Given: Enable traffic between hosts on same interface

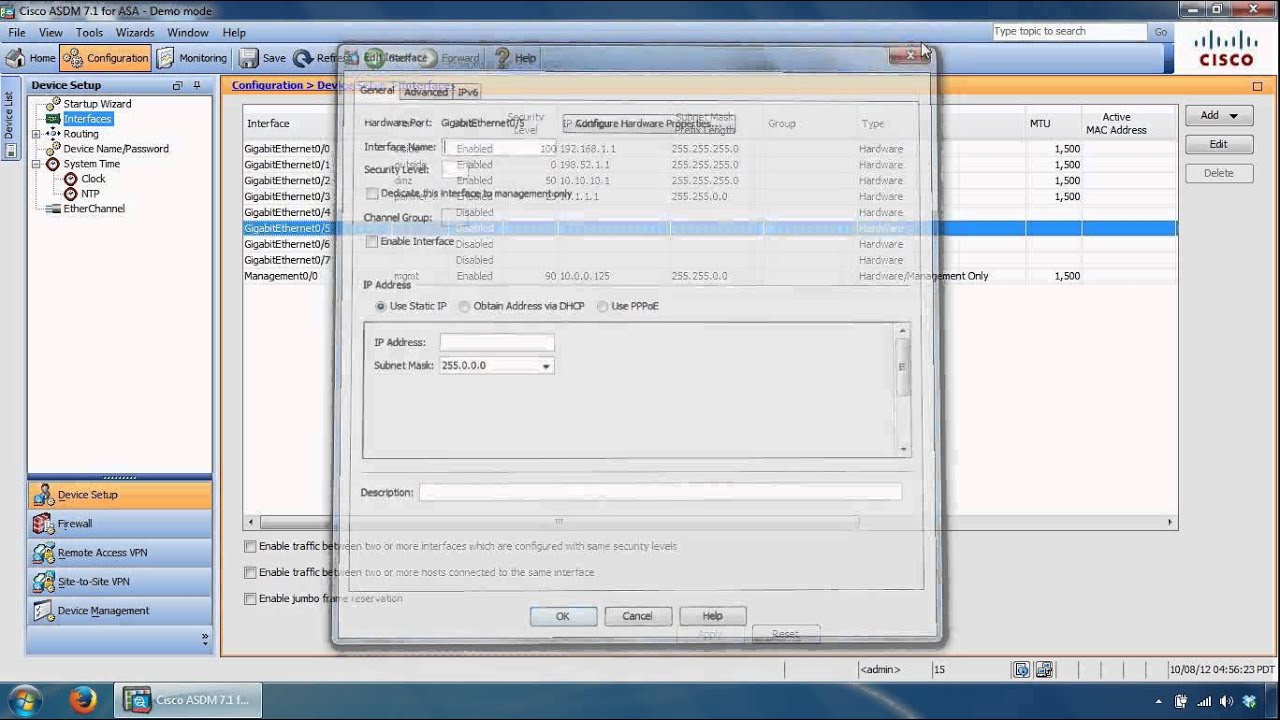Looking at the screenshot, I should pos(251,572).
